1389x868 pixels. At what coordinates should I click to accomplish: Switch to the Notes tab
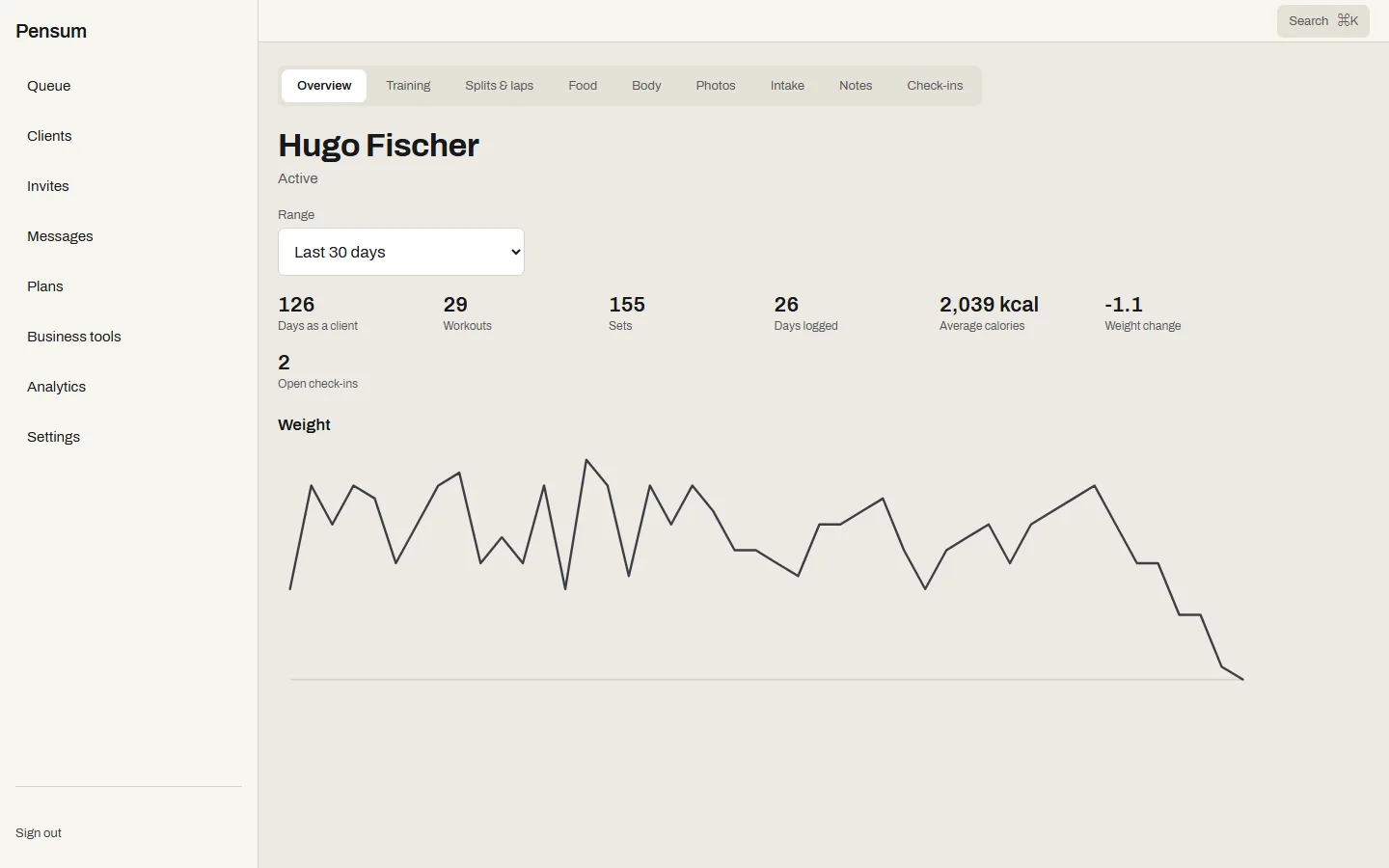[x=856, y=86]
